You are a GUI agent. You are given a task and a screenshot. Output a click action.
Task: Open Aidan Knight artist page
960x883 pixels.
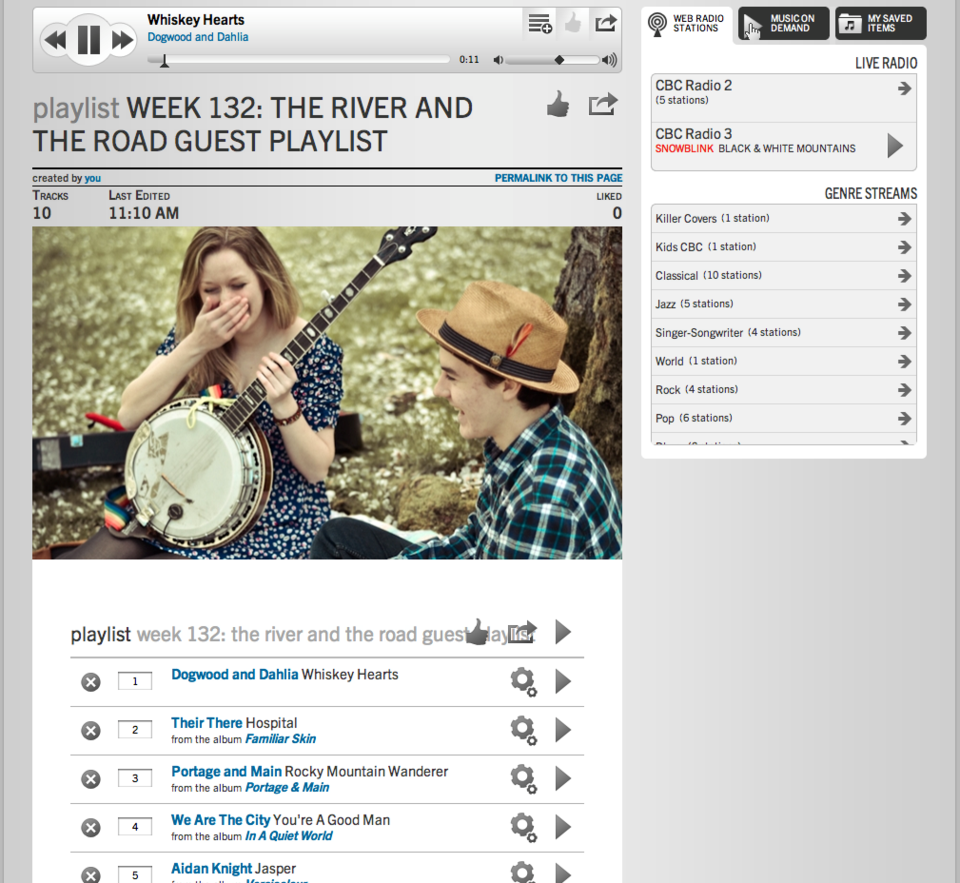pos(211,868)
